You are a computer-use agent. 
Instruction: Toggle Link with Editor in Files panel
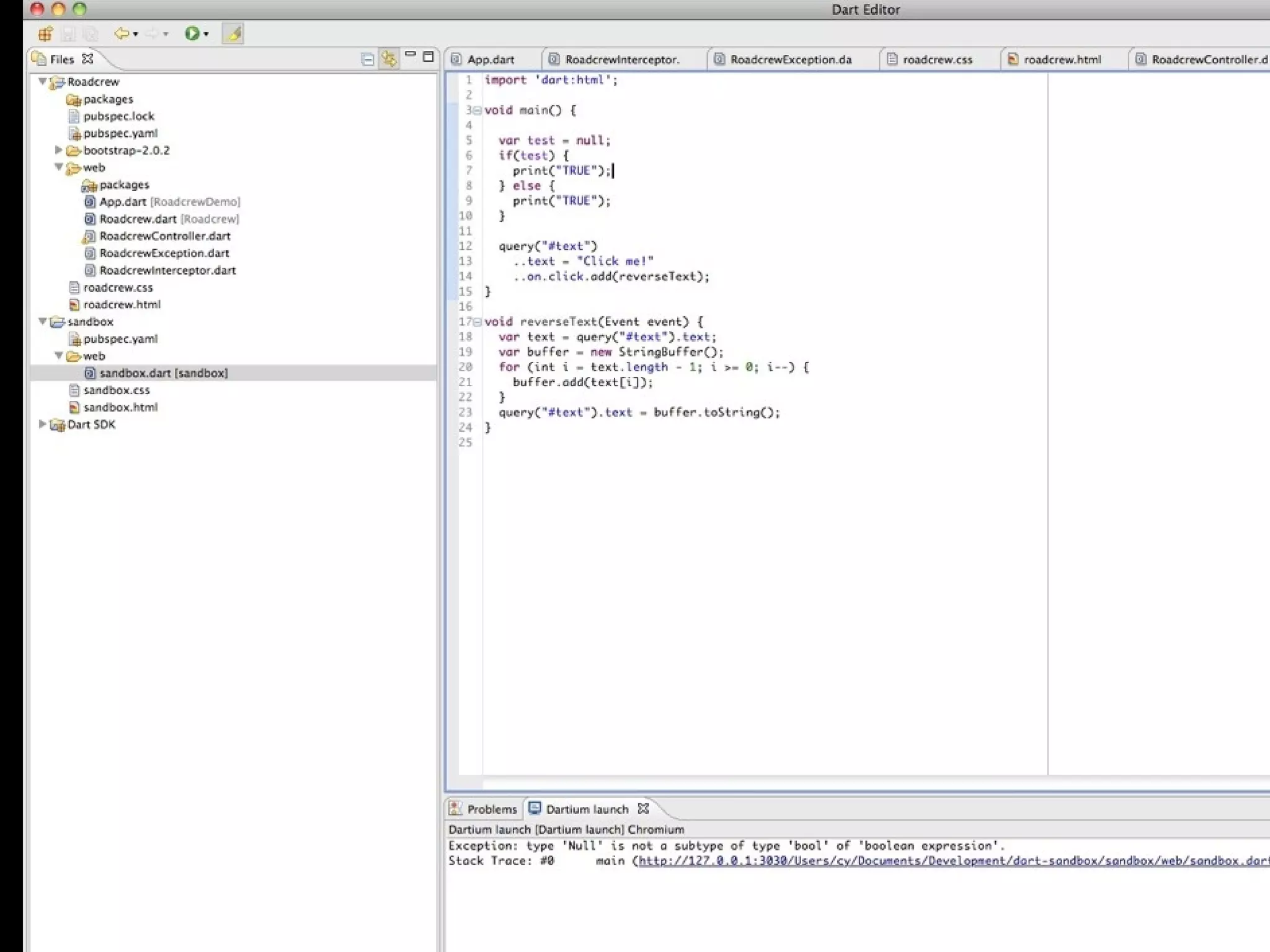pyautogui.click(x=389, y=59)
